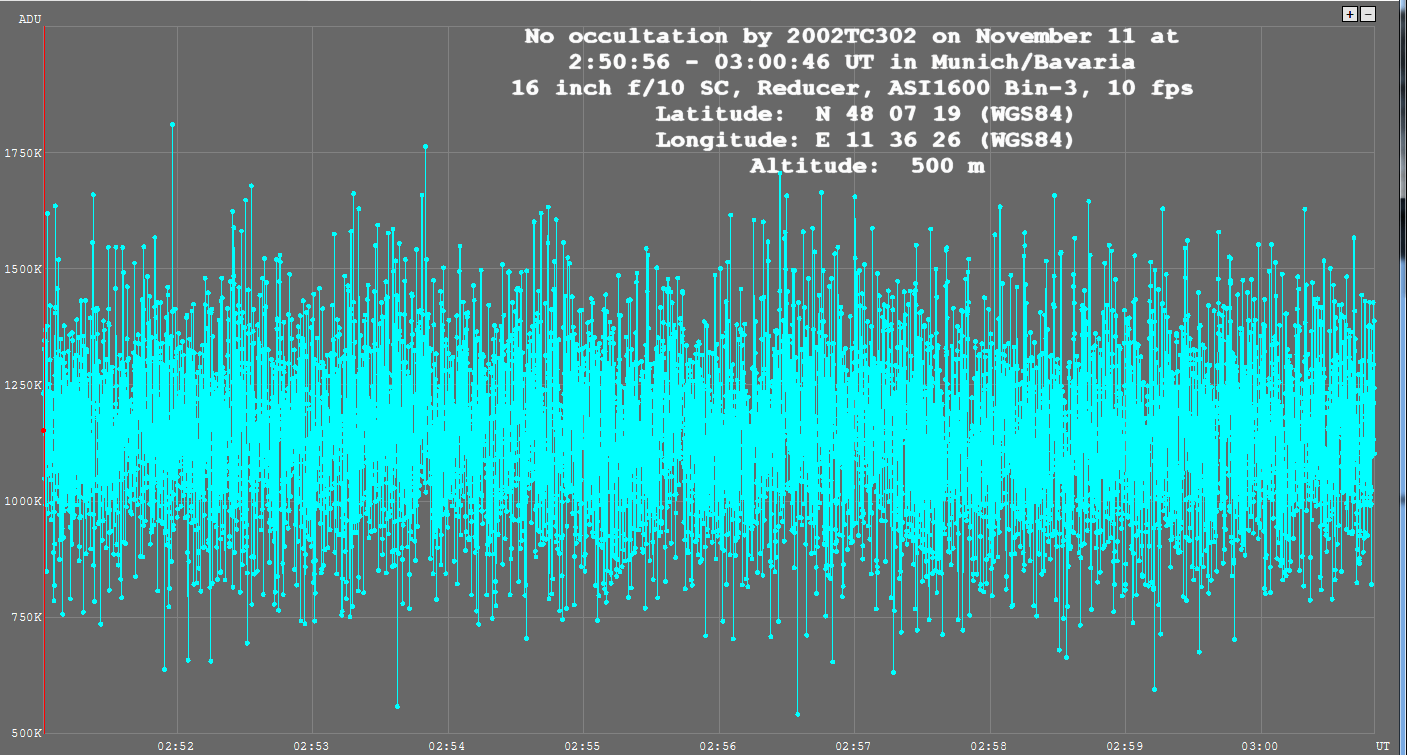
Task: Click the 02:52 time axis label
Action: point(177,746)
